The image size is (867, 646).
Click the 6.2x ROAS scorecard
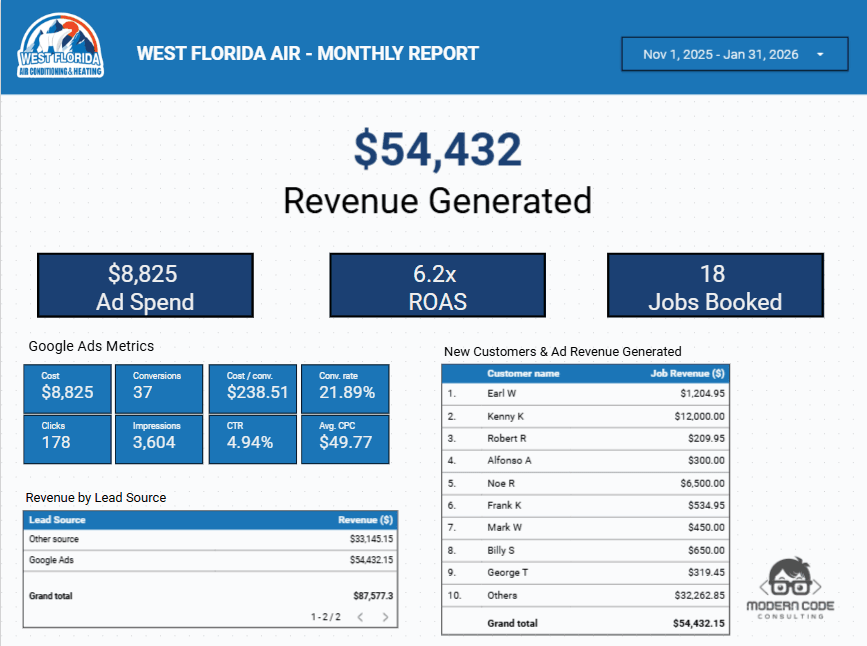(x=436, y=284)
